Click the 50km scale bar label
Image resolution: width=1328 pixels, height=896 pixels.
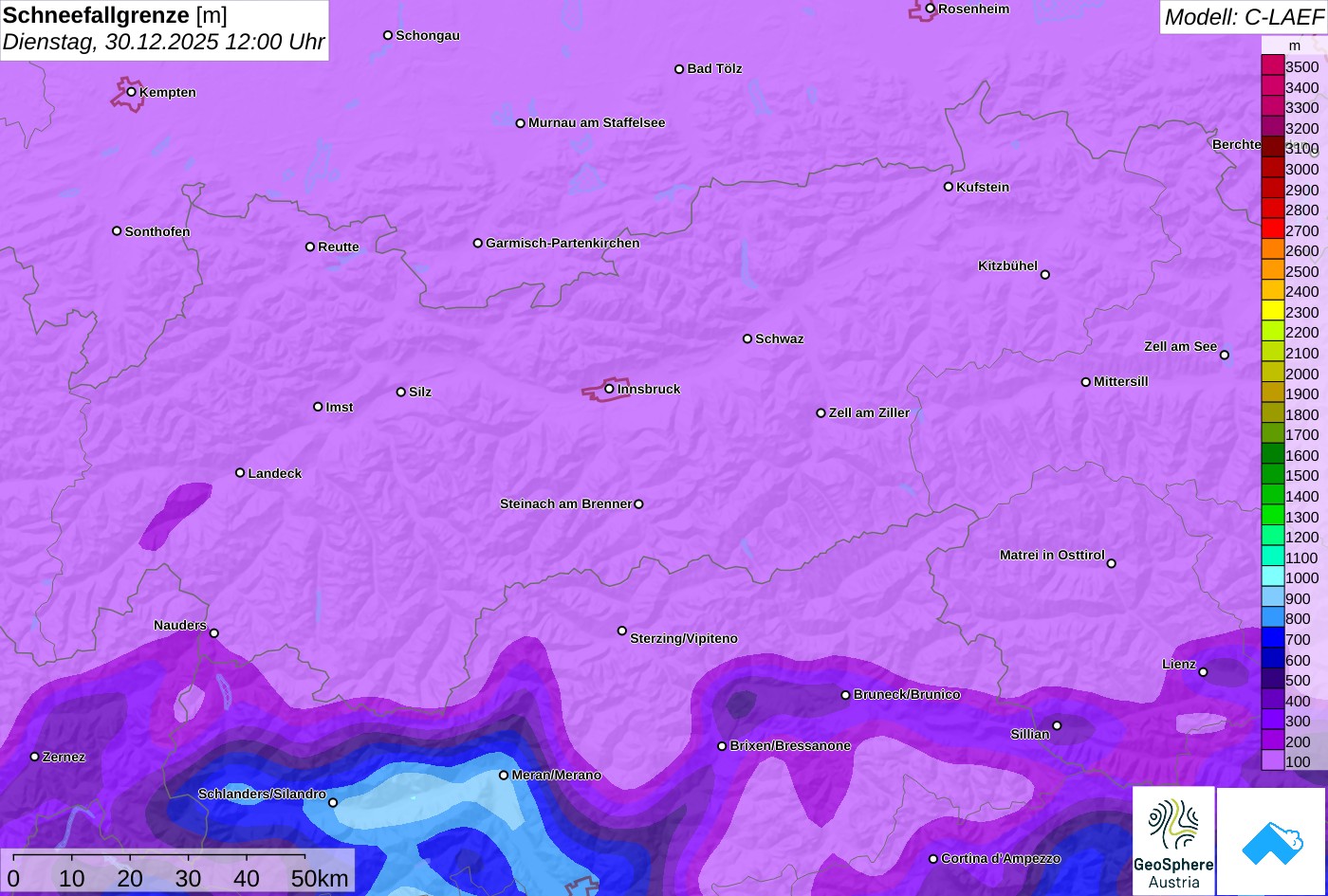(x=320, y=879)
